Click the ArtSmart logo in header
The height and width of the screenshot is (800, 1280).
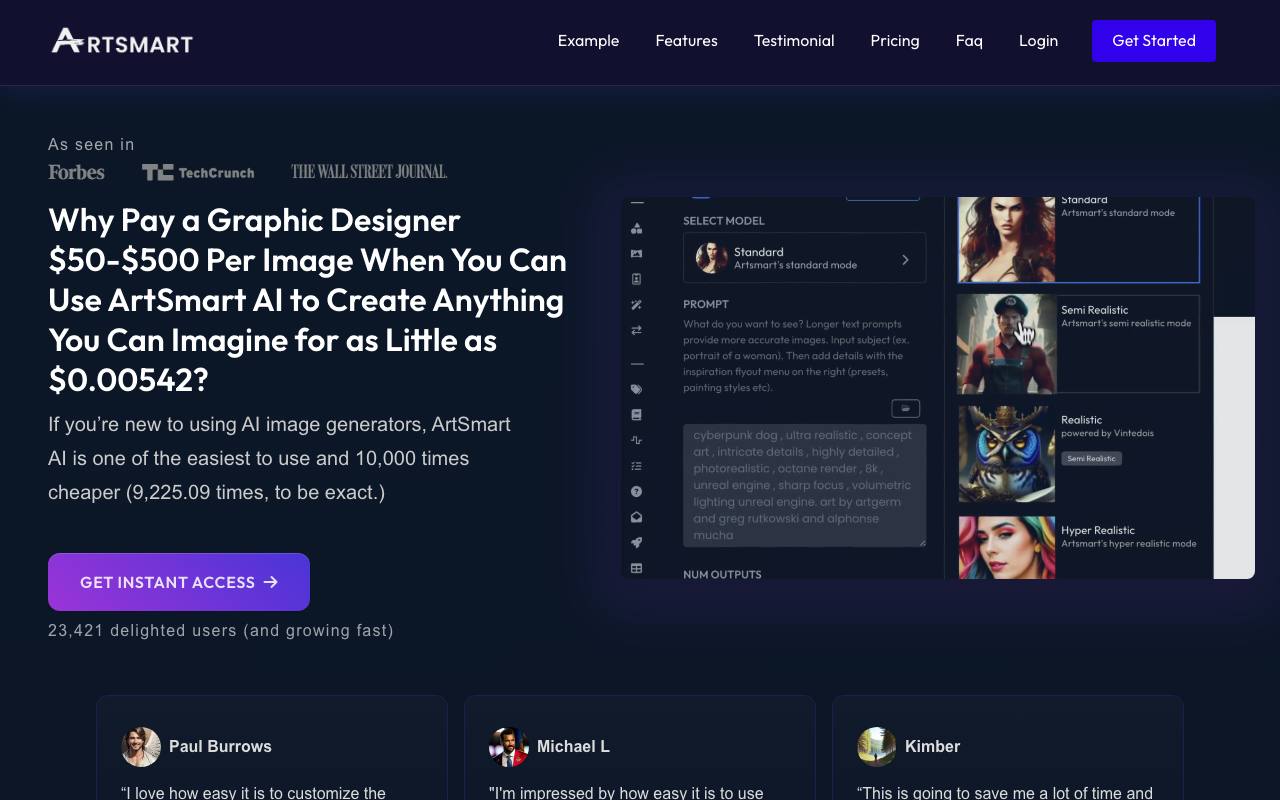[122, 41]
